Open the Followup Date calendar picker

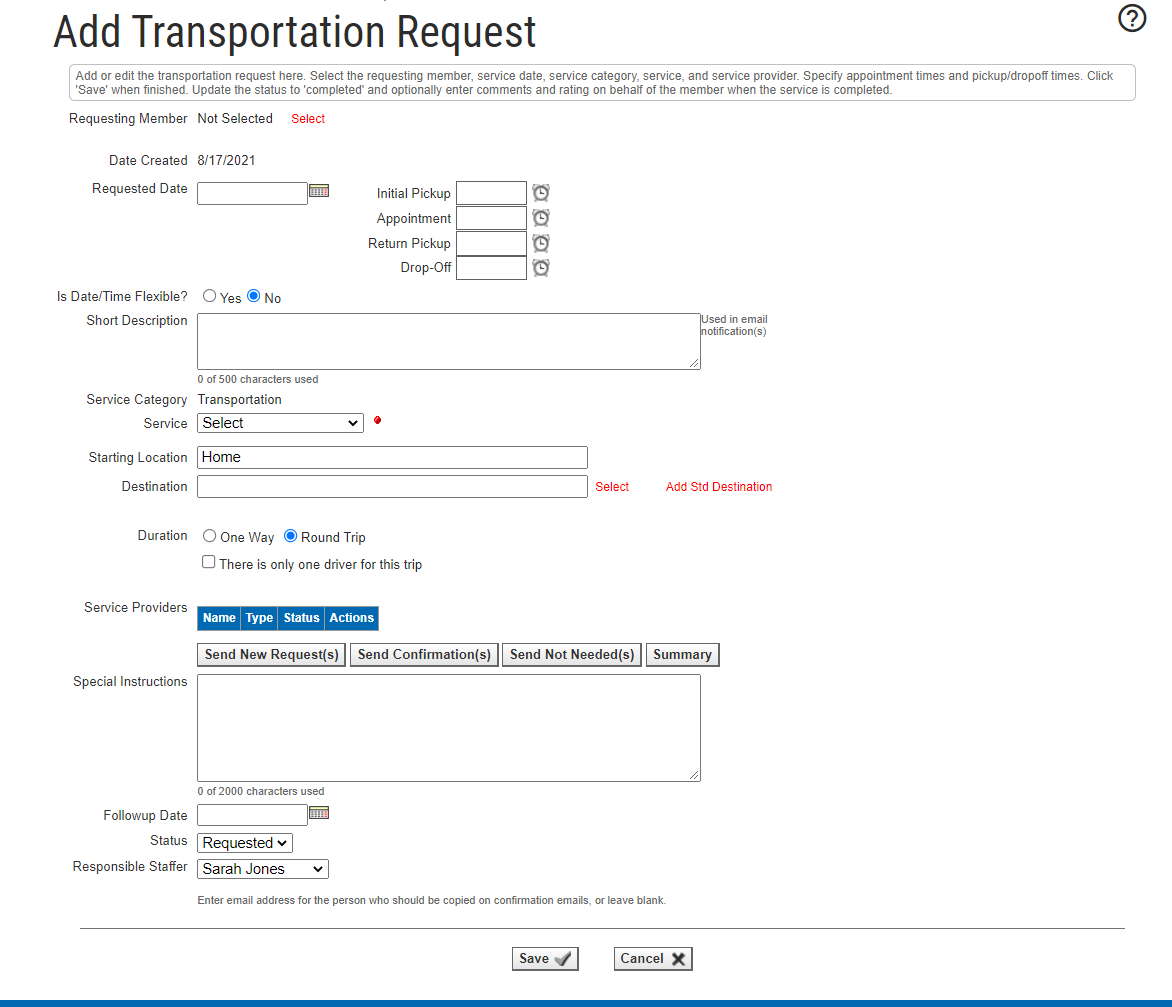coord(319,813)
